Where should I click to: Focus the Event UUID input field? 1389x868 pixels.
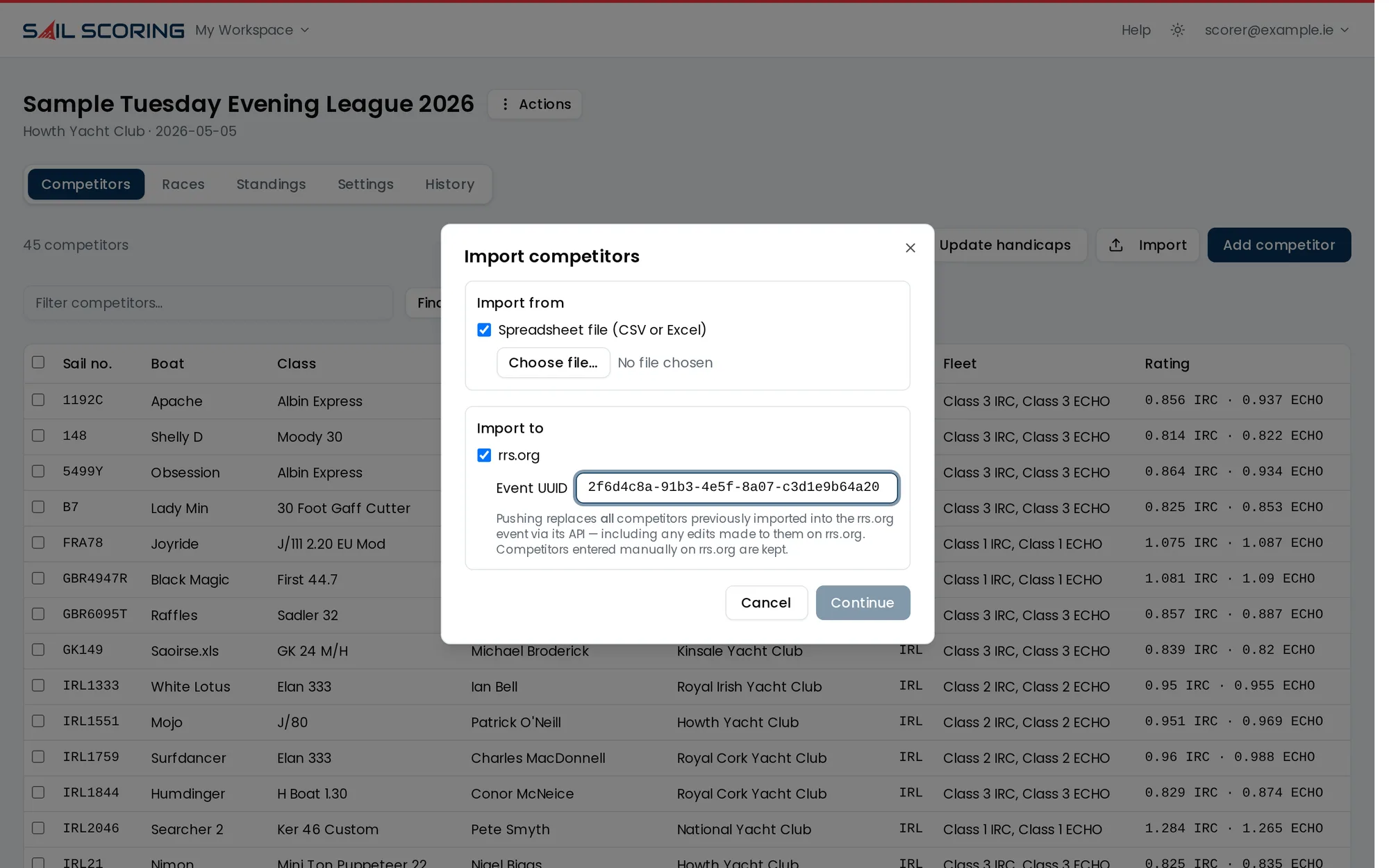pyautogui.click(x=736, y=487)
